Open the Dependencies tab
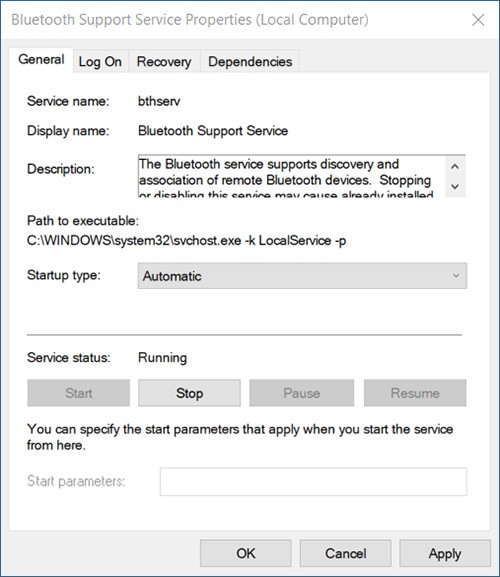The width and height of the screenshot is (500, 577). [x=250, y=61]
